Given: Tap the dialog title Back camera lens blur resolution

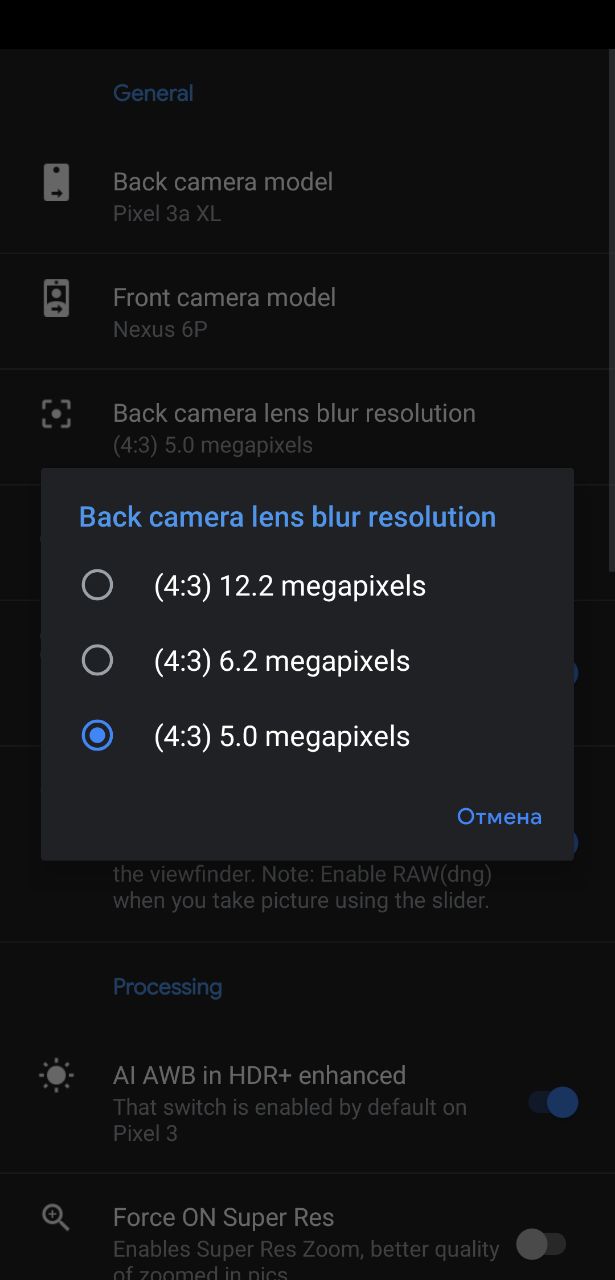Looking at the screenshot, I should [x=287, y=517].
